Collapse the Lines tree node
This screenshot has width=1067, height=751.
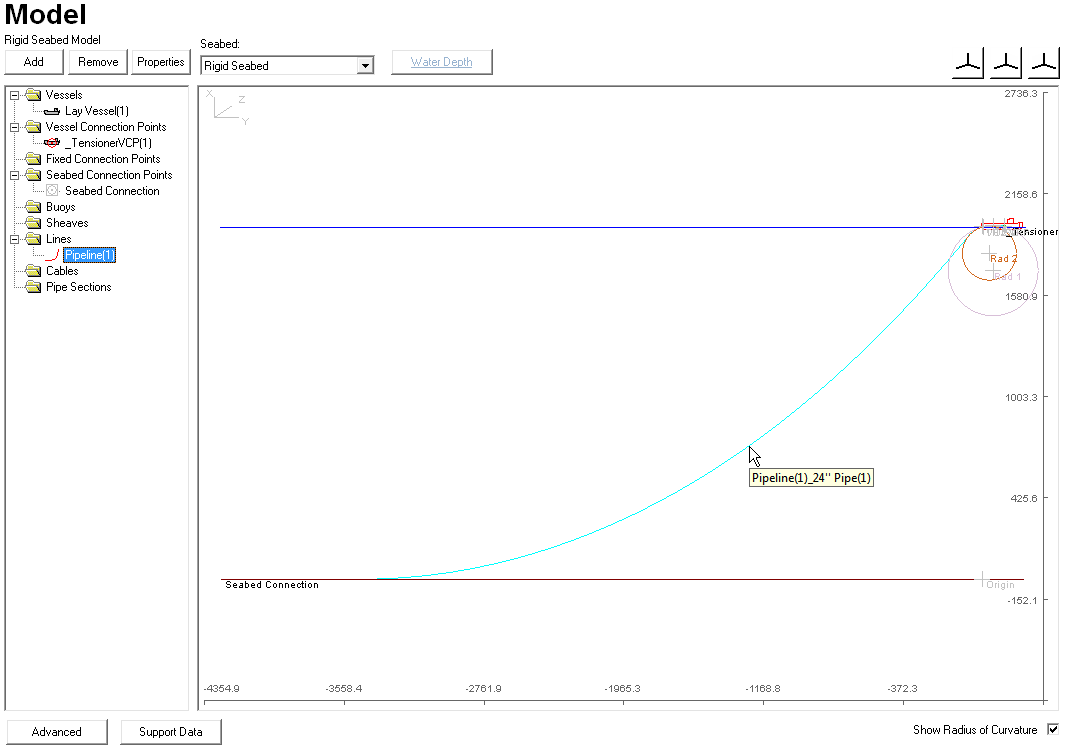pyautogui.click(x=15, y=239)
